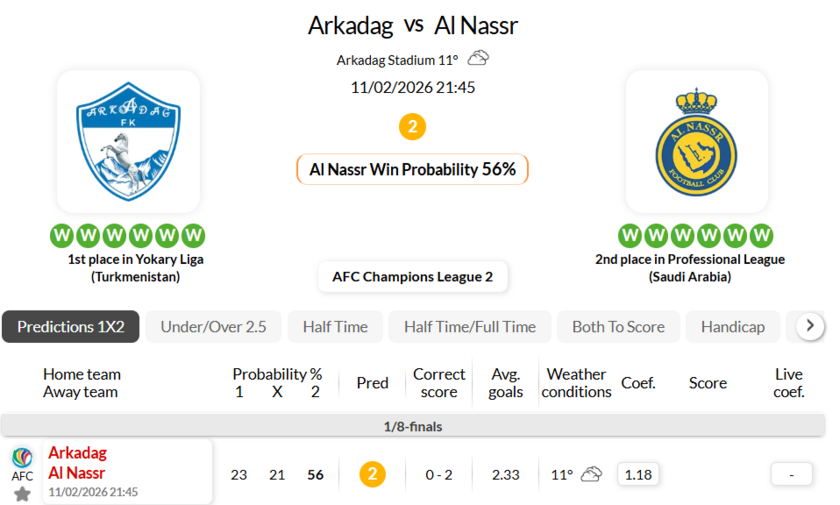The width and height of the screenshot is (840, 505).
Task: Click the orange 2 badge below match date
Action: coord(412,127)
